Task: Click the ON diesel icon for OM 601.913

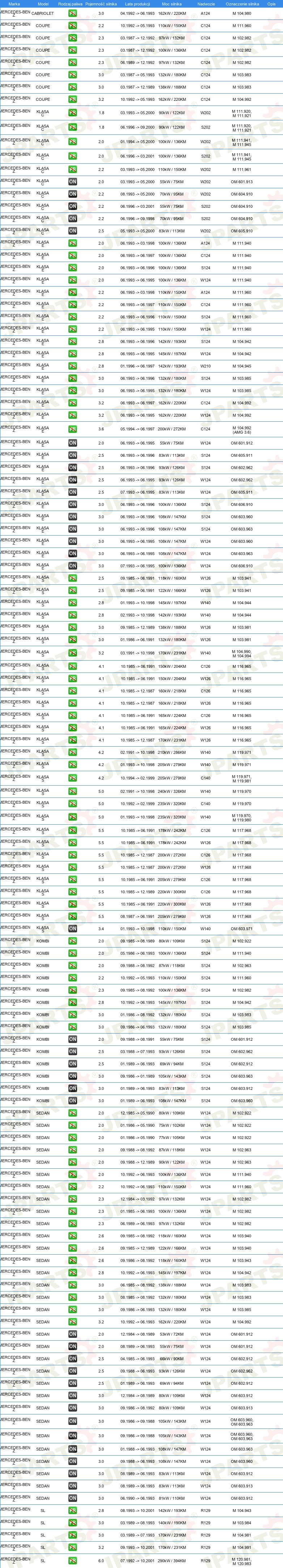Action: [x=73, y=181]
